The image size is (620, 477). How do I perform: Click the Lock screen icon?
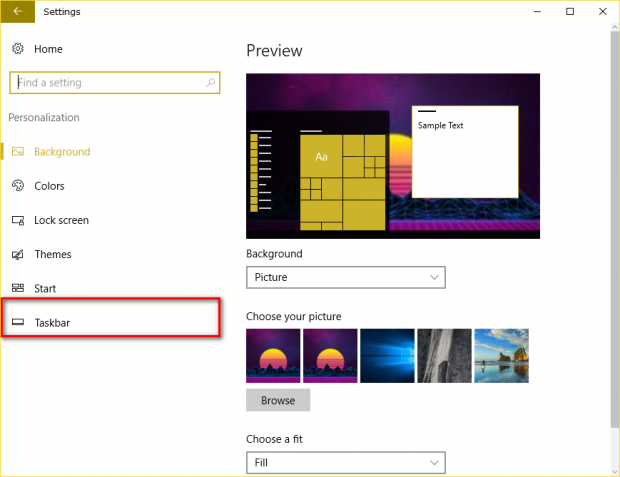[18, 220]
